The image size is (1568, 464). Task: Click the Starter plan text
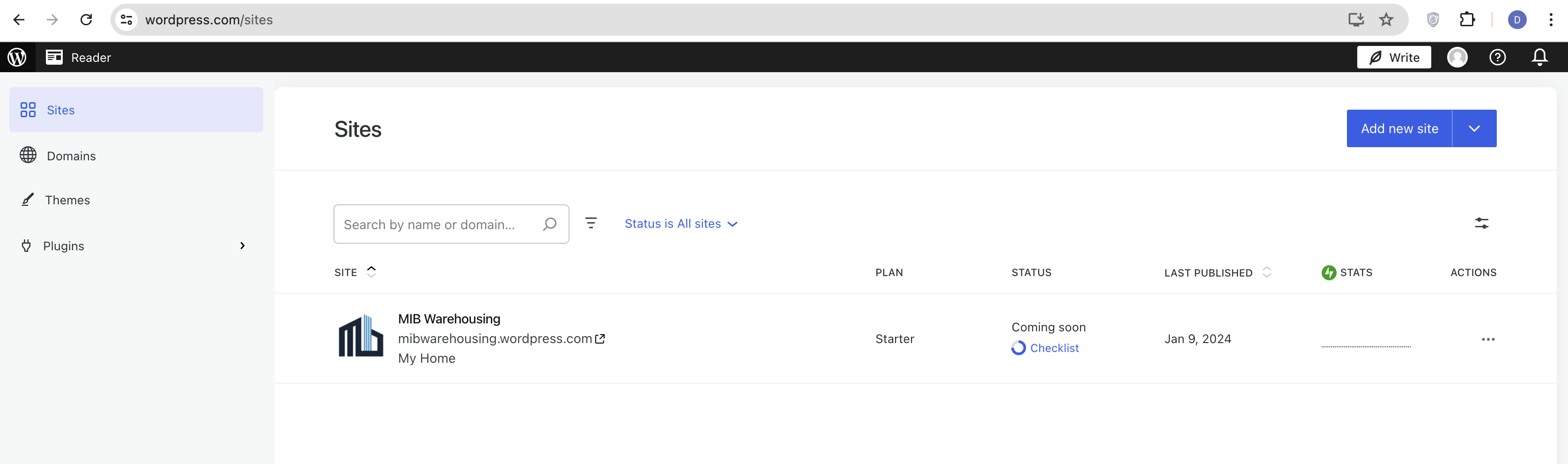click(894, 338)
